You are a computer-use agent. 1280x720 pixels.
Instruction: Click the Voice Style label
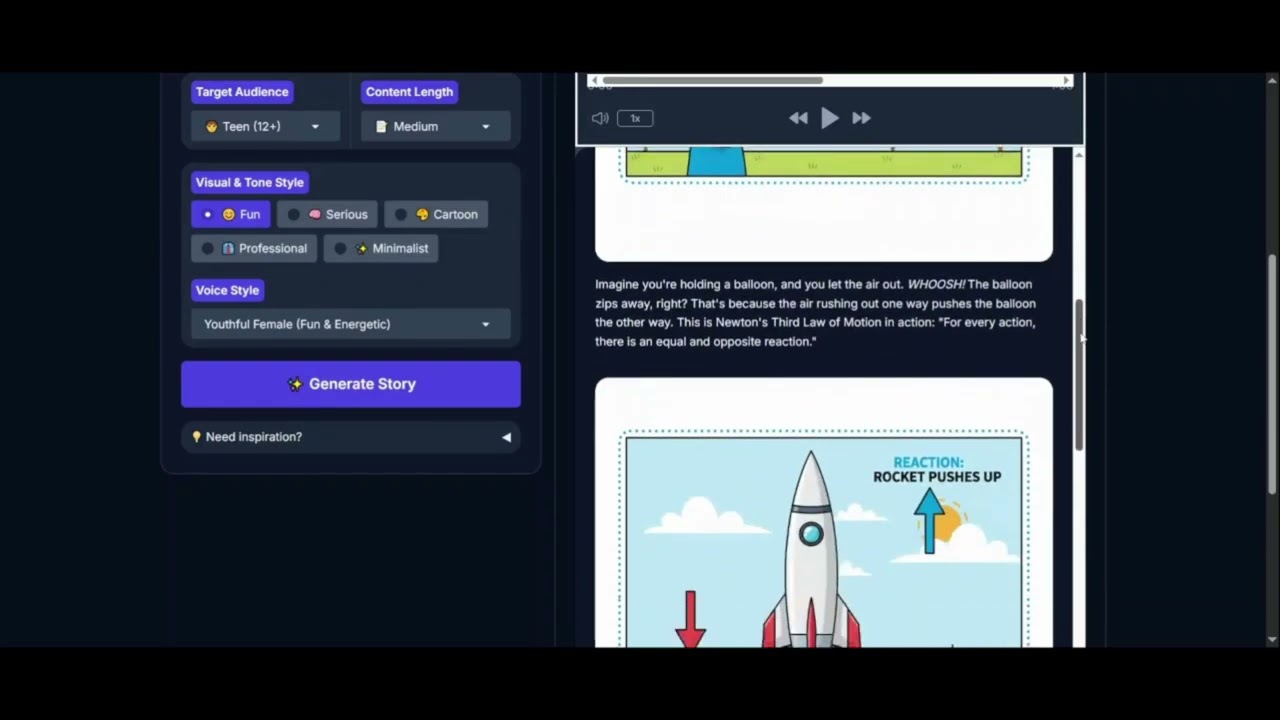click(x=227, y=290)
